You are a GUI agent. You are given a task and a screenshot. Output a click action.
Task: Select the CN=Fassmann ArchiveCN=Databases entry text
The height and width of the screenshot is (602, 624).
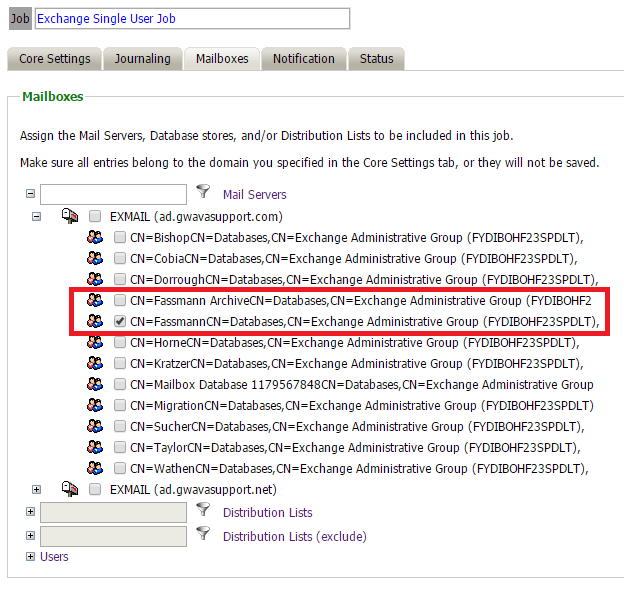click(x=361, y=300)
